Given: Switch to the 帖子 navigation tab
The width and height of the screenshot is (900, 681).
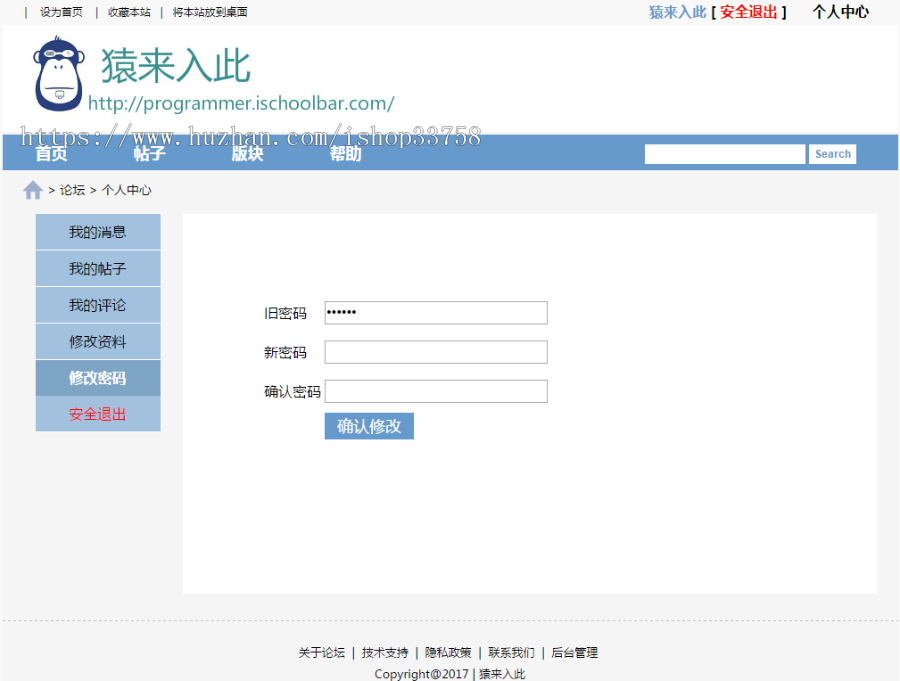Looking at the screenshot, I should pos(149,153).
